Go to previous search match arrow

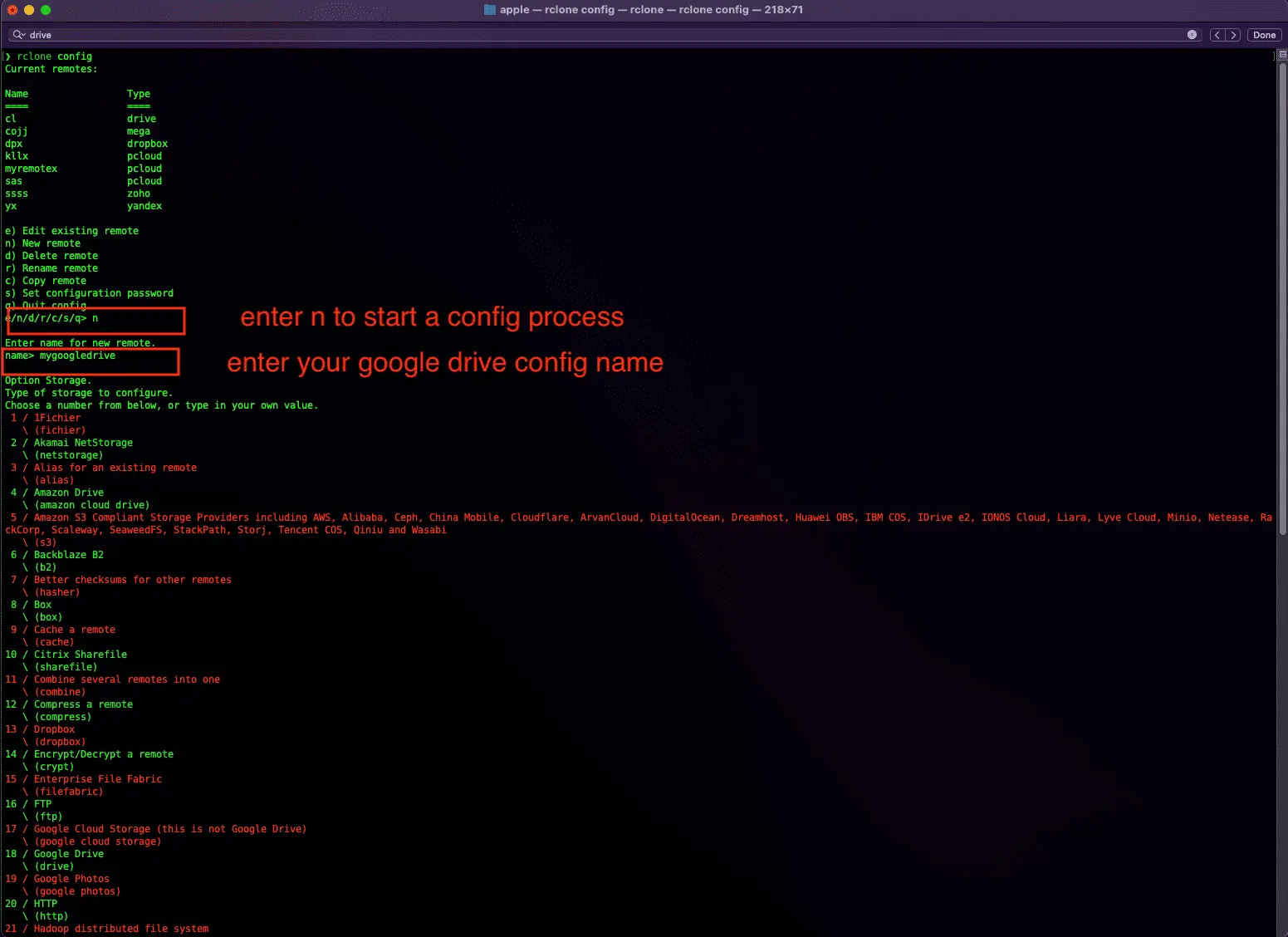(x=1217, y=35)
